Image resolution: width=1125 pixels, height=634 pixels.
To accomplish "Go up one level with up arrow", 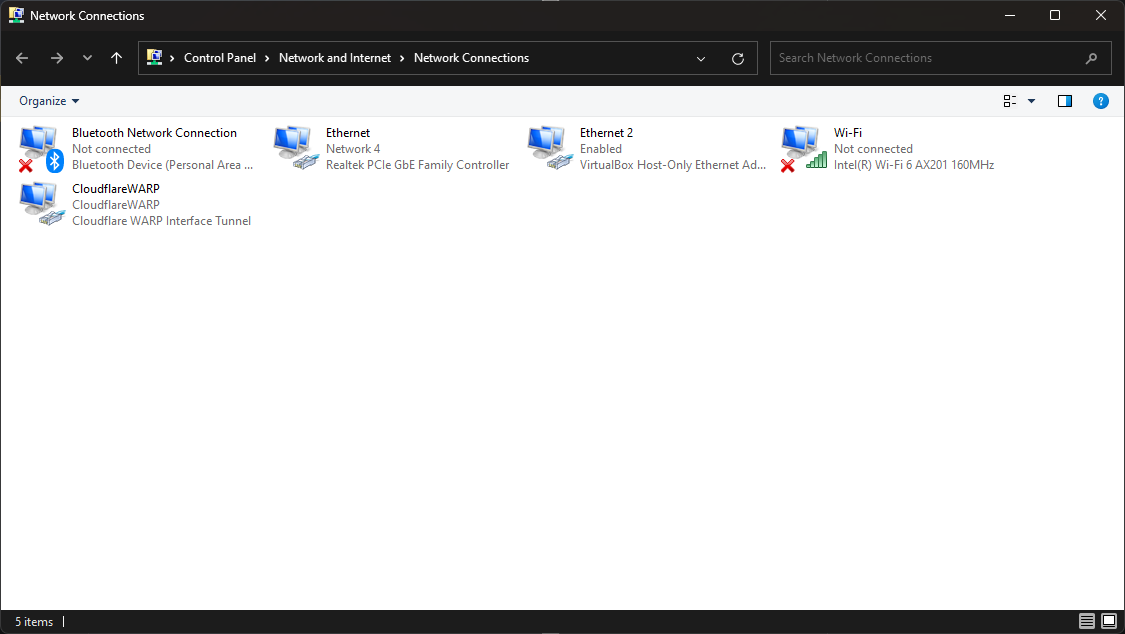I will click(116, 58).
